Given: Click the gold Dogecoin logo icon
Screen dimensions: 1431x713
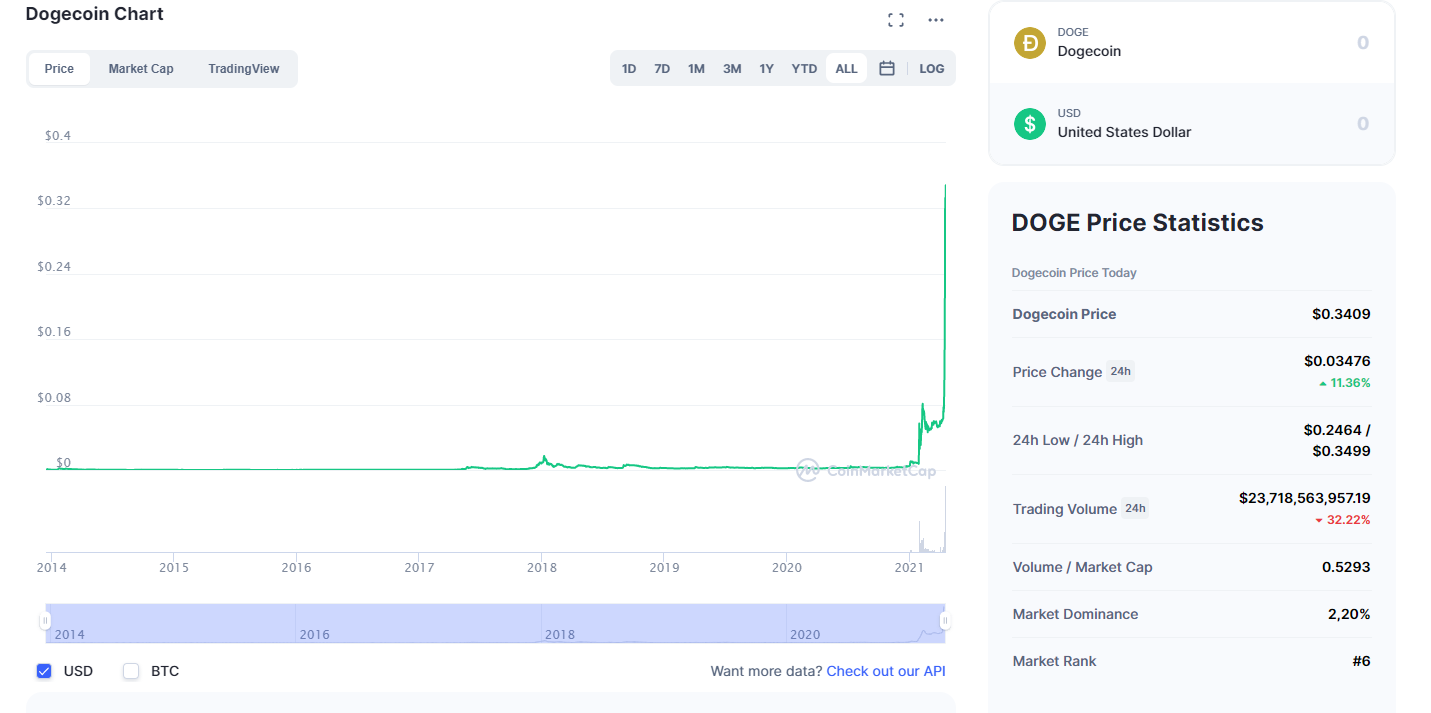Looking at the screenshot, I should coord(1030,43).
